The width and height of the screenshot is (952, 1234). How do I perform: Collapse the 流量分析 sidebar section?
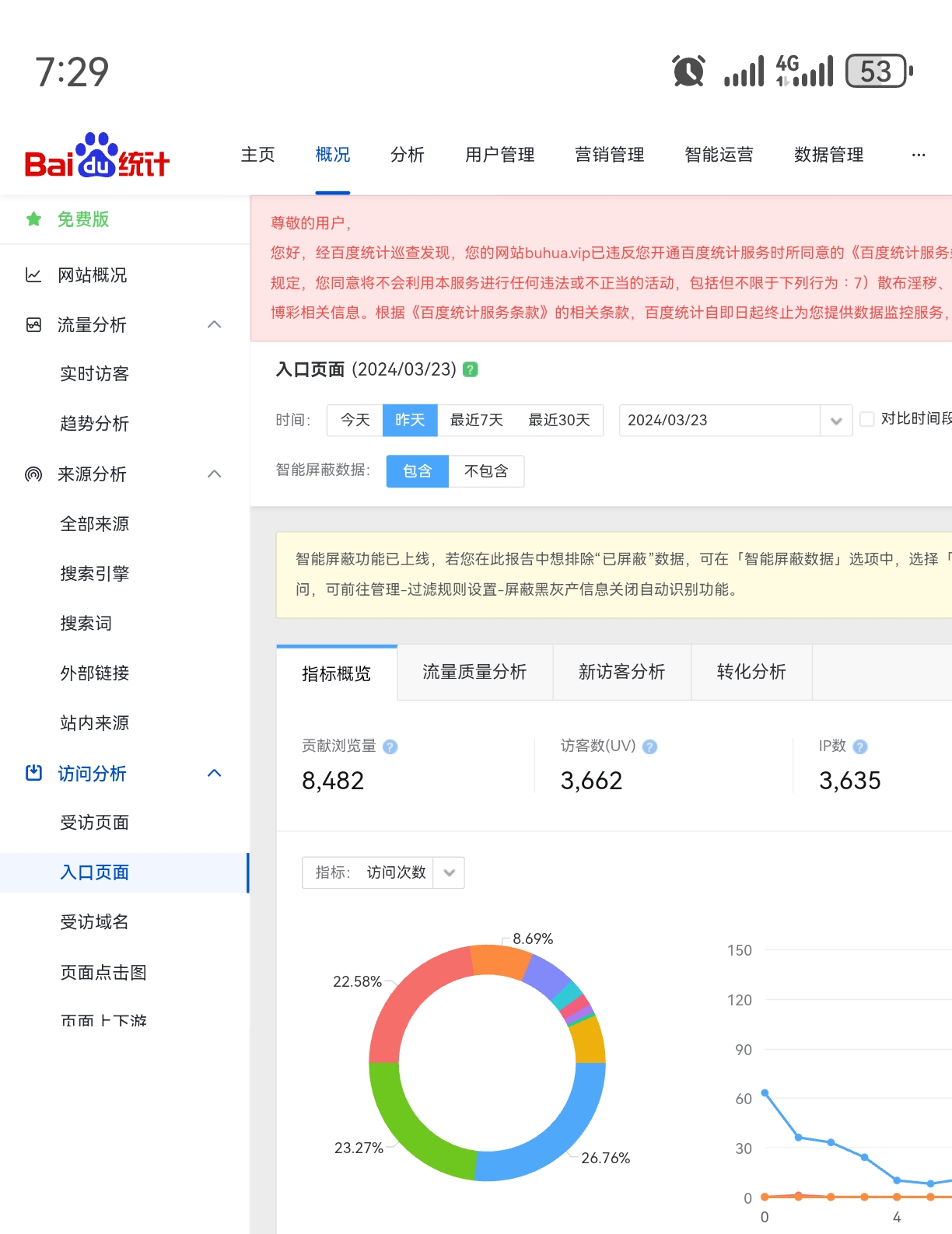pos(215,325)
